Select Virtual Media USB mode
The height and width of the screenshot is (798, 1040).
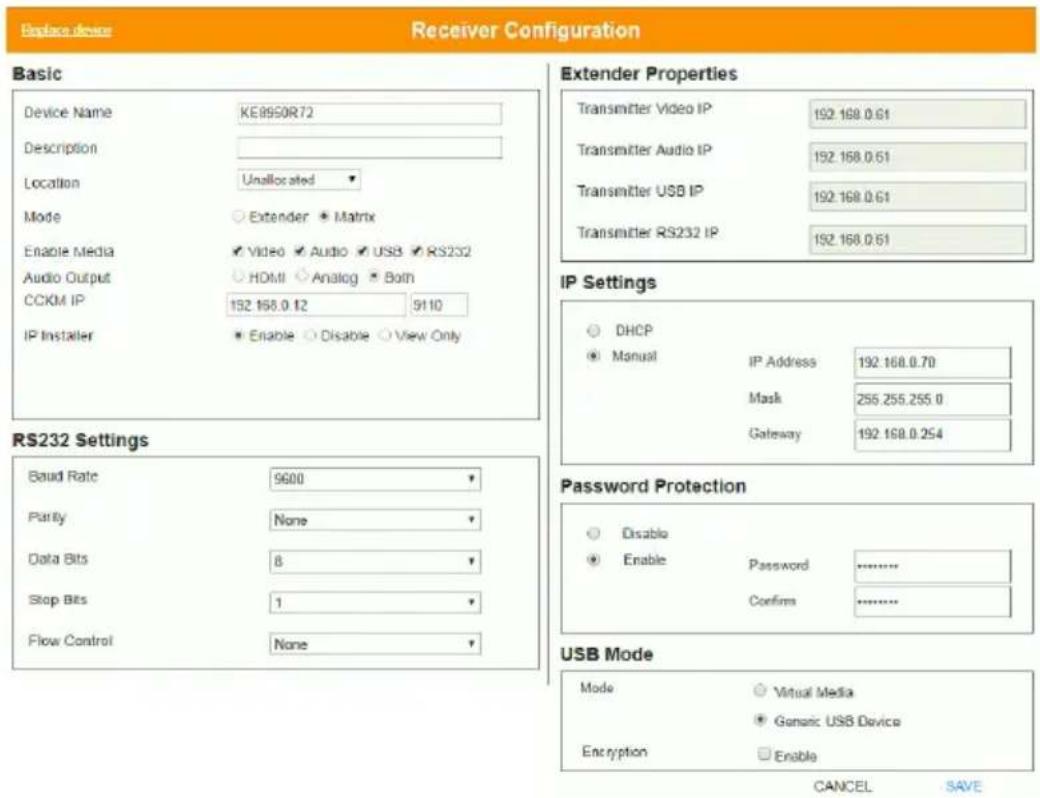tap(760, 691)
